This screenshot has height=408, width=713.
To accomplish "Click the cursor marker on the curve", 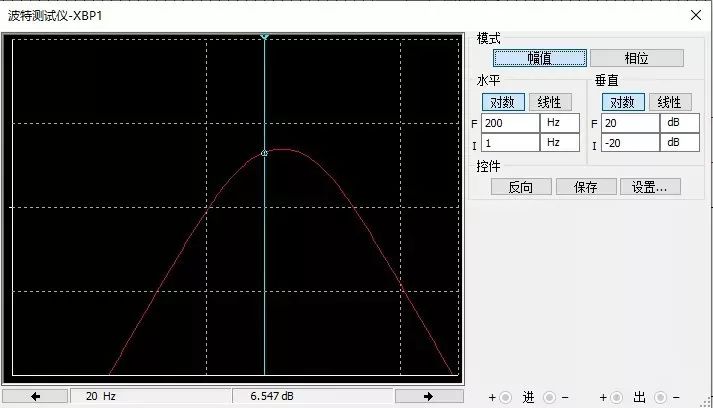I will (264, 153).
